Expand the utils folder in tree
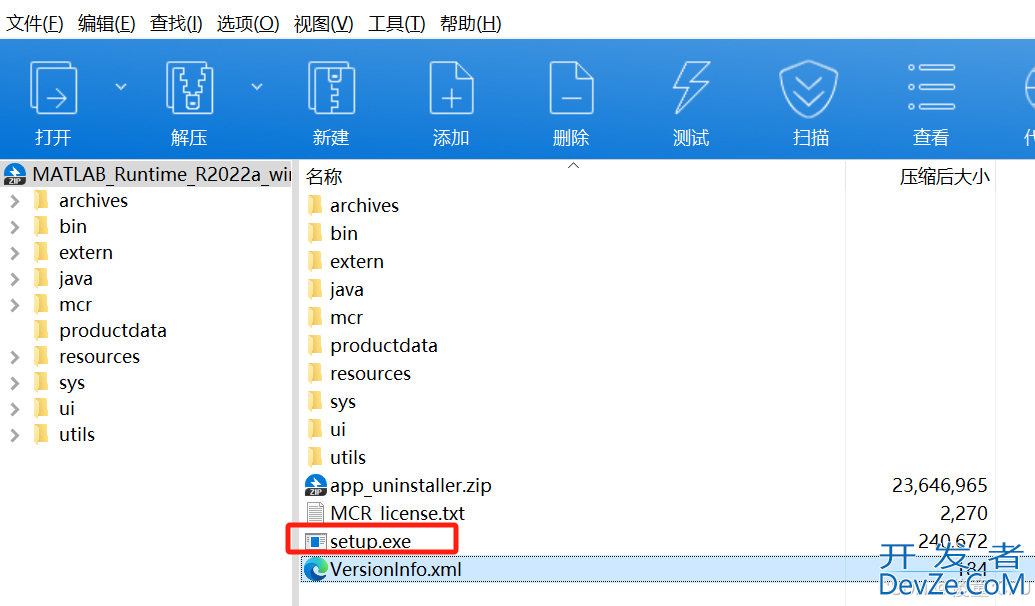Screen dimensions: 1035x606 click(x=15, y=435)
